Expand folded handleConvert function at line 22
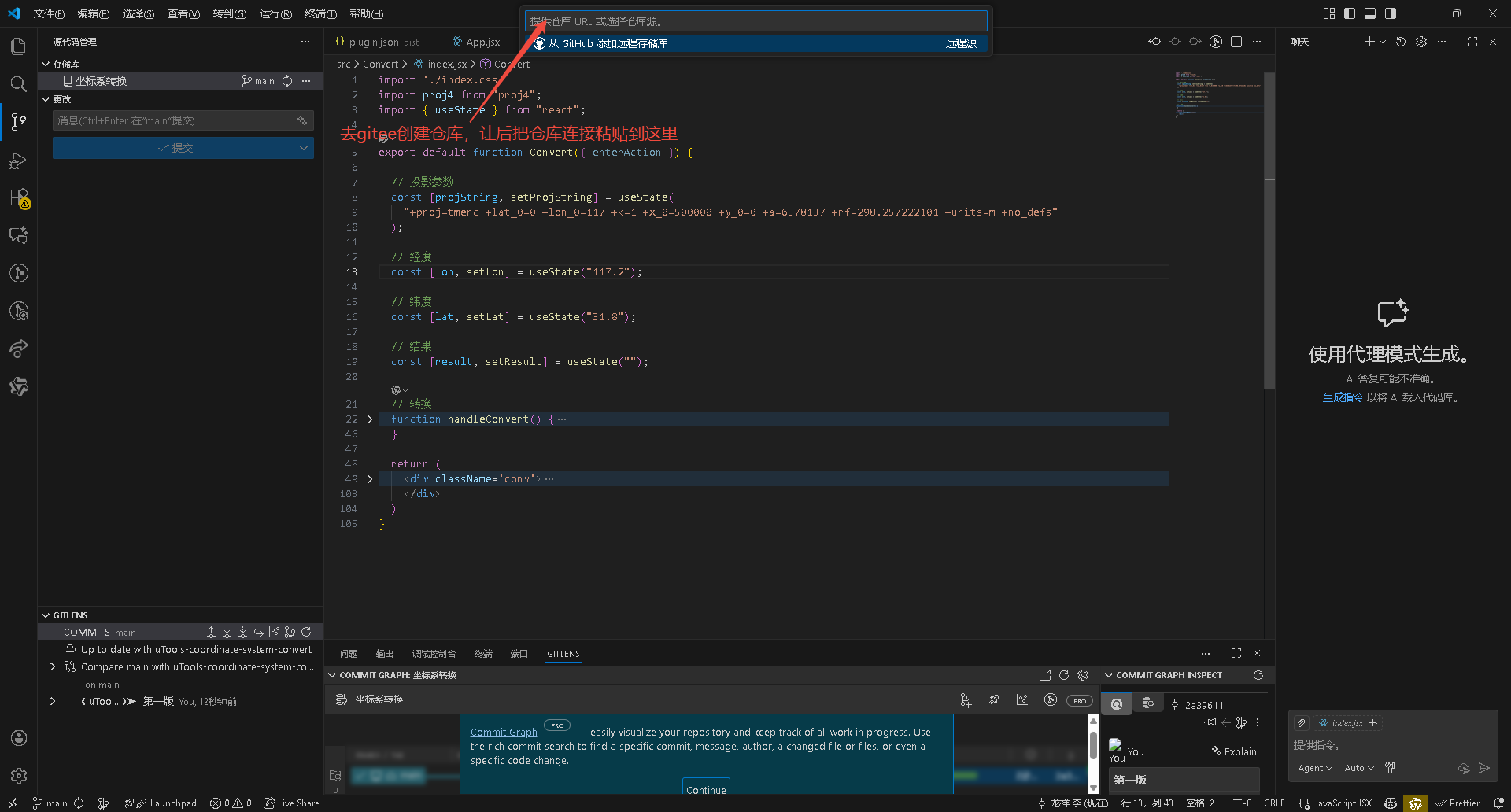The width and height of the screenshot is (1511, 812). 370,419
